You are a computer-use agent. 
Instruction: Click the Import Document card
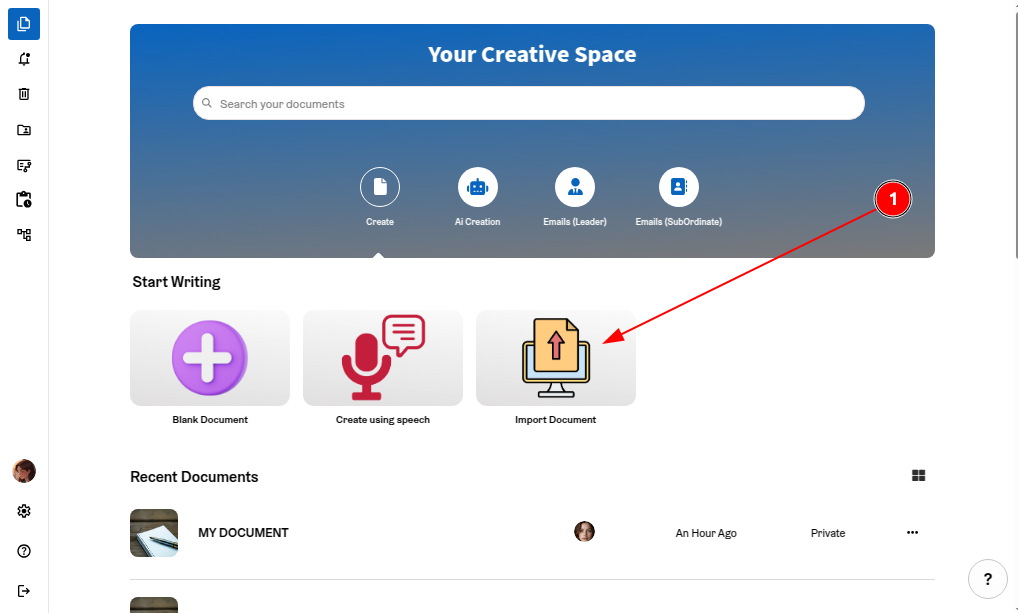coord(556,358)
